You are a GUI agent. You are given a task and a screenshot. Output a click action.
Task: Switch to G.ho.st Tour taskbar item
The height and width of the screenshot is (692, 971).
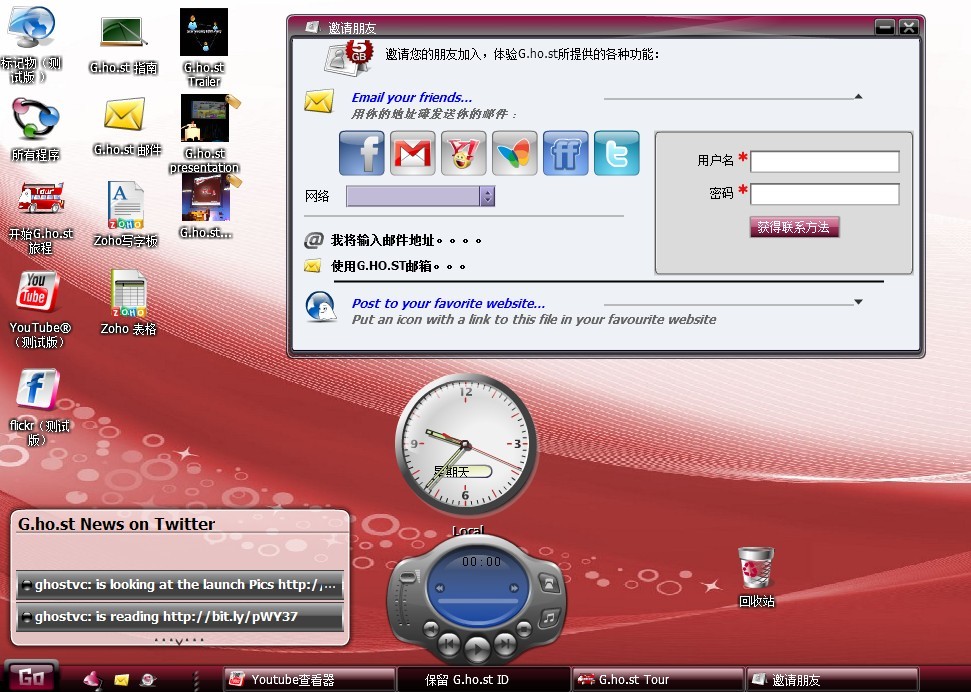point(657,680)
